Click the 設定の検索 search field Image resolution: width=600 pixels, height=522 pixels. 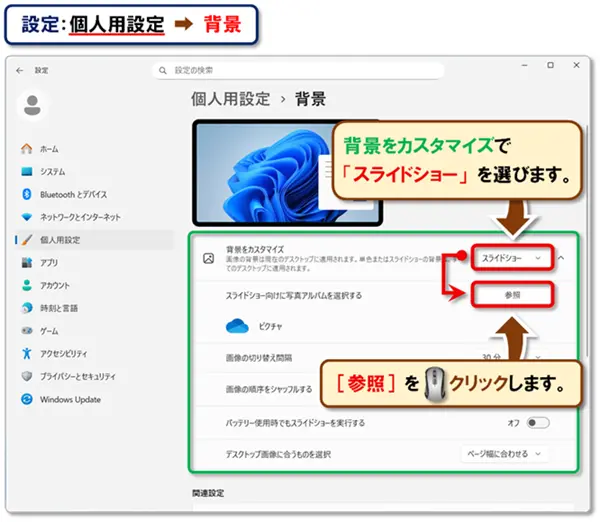[x=298, y=70]
